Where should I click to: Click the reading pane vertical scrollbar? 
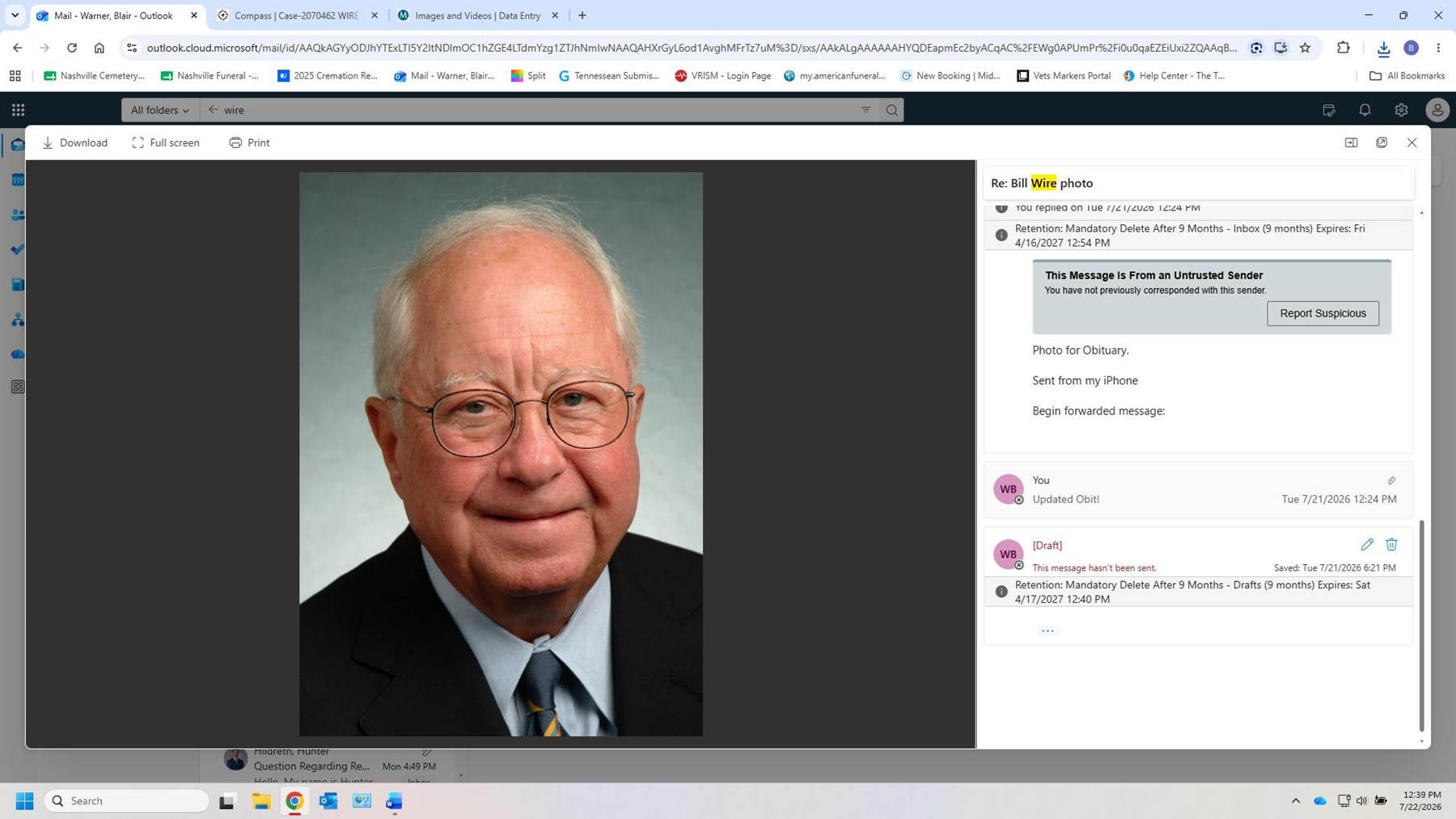1421,625
